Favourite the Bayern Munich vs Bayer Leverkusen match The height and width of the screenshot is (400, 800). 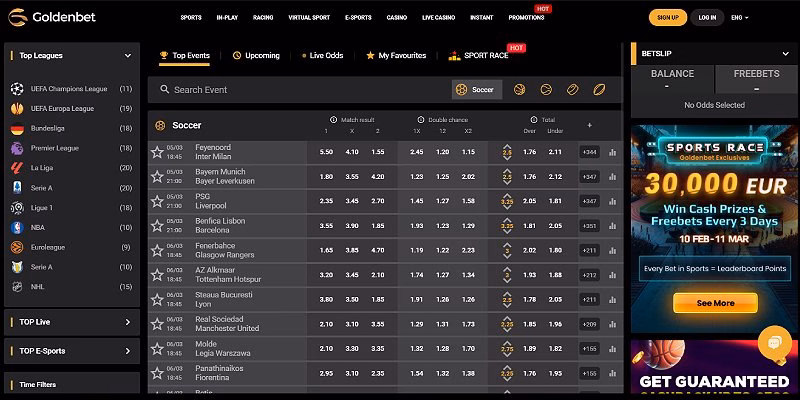157,177
